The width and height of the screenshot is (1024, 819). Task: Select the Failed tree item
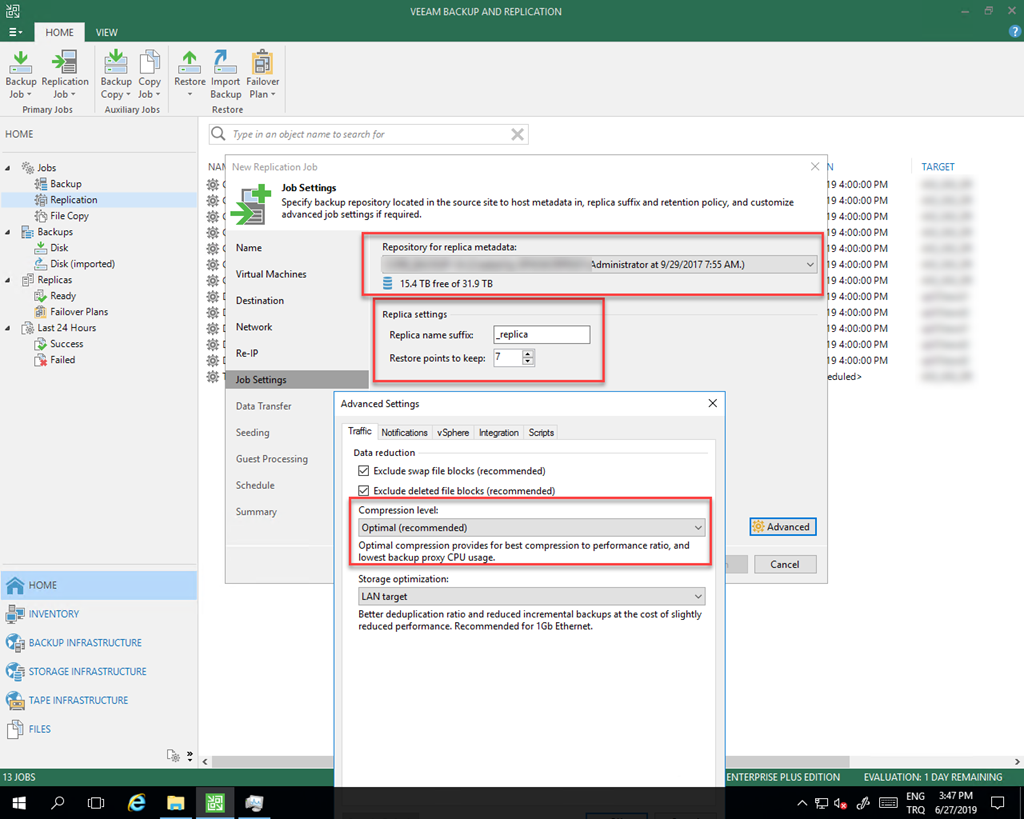click(x=63, y=360)
